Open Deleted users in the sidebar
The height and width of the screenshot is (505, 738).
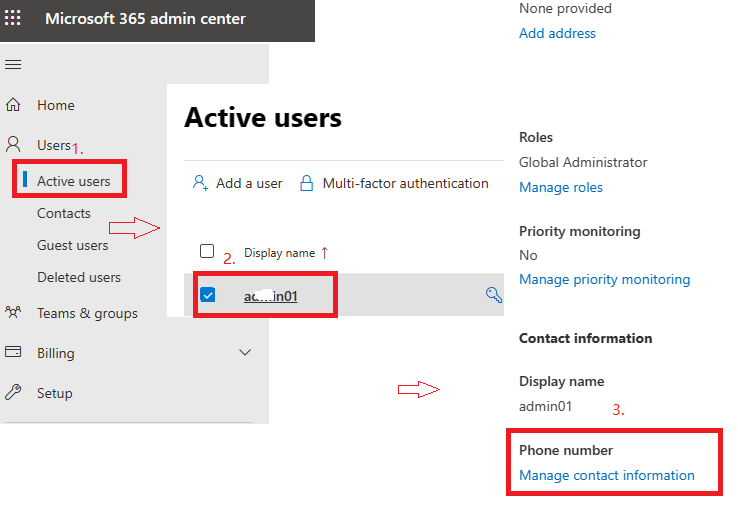coord(79,277)
